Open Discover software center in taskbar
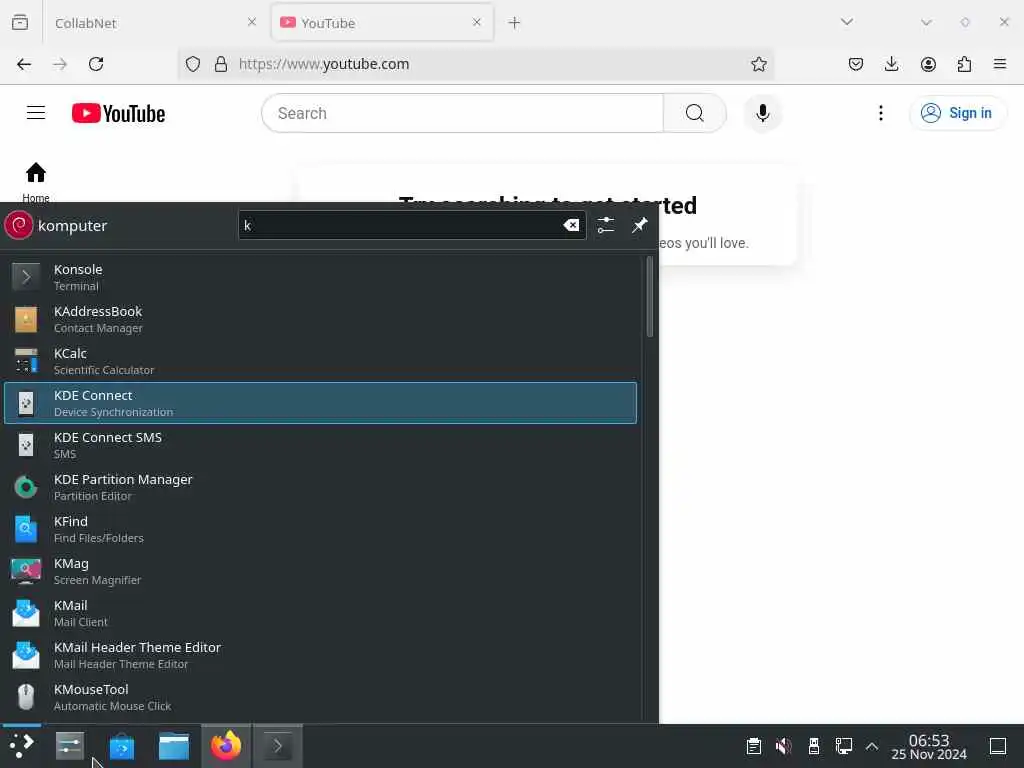The width and height of the screenshot is (1024, 768). (121, 746)
